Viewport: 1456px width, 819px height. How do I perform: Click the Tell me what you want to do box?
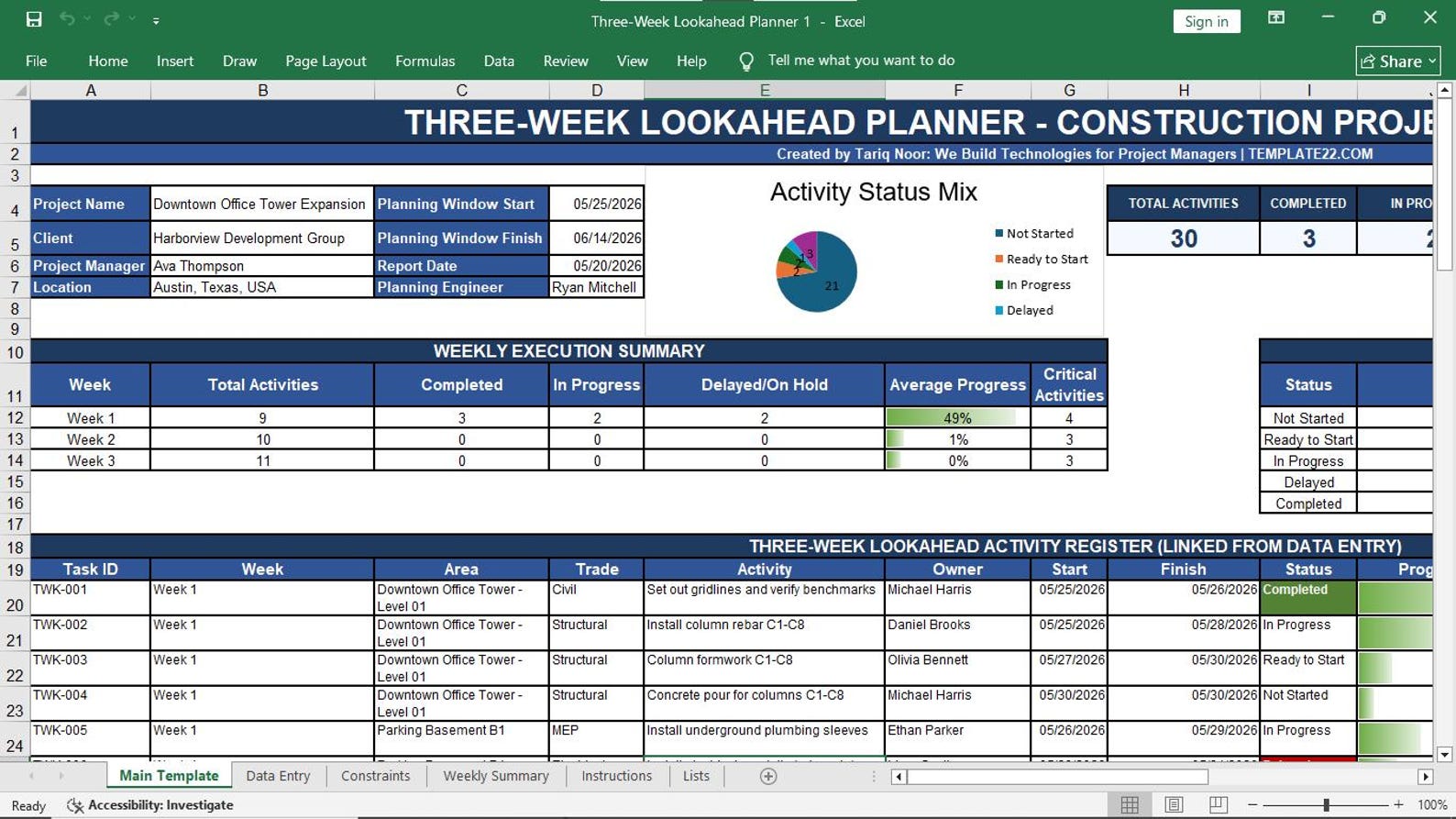[861, 61]
